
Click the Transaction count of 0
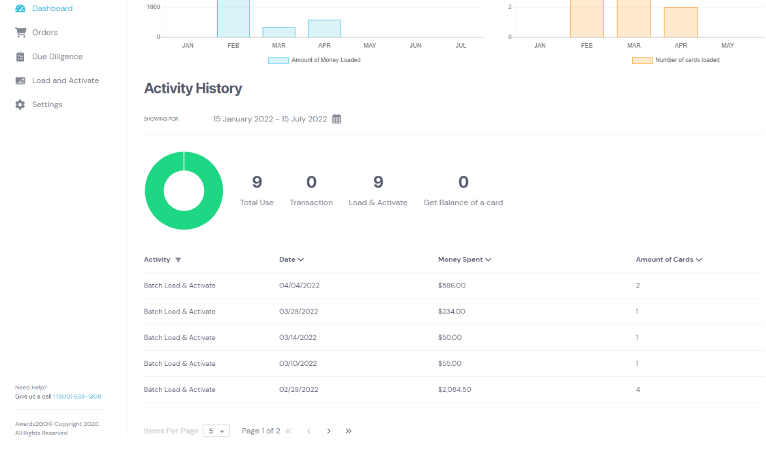(311, 182)
